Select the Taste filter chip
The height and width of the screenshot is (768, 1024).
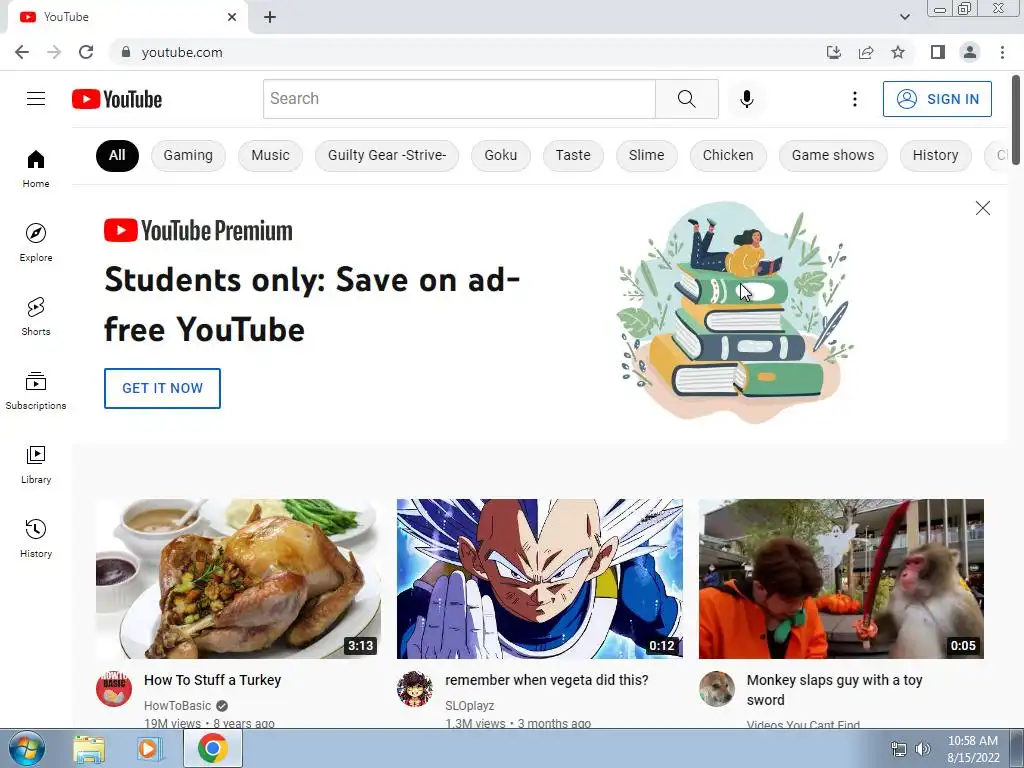point(573,155)
